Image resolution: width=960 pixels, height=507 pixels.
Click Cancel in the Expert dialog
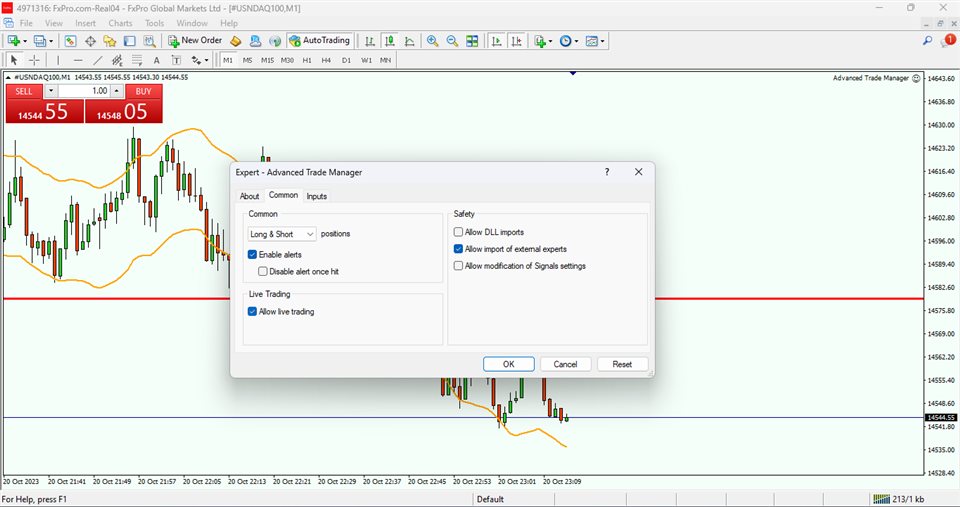(x=565, y=364)
